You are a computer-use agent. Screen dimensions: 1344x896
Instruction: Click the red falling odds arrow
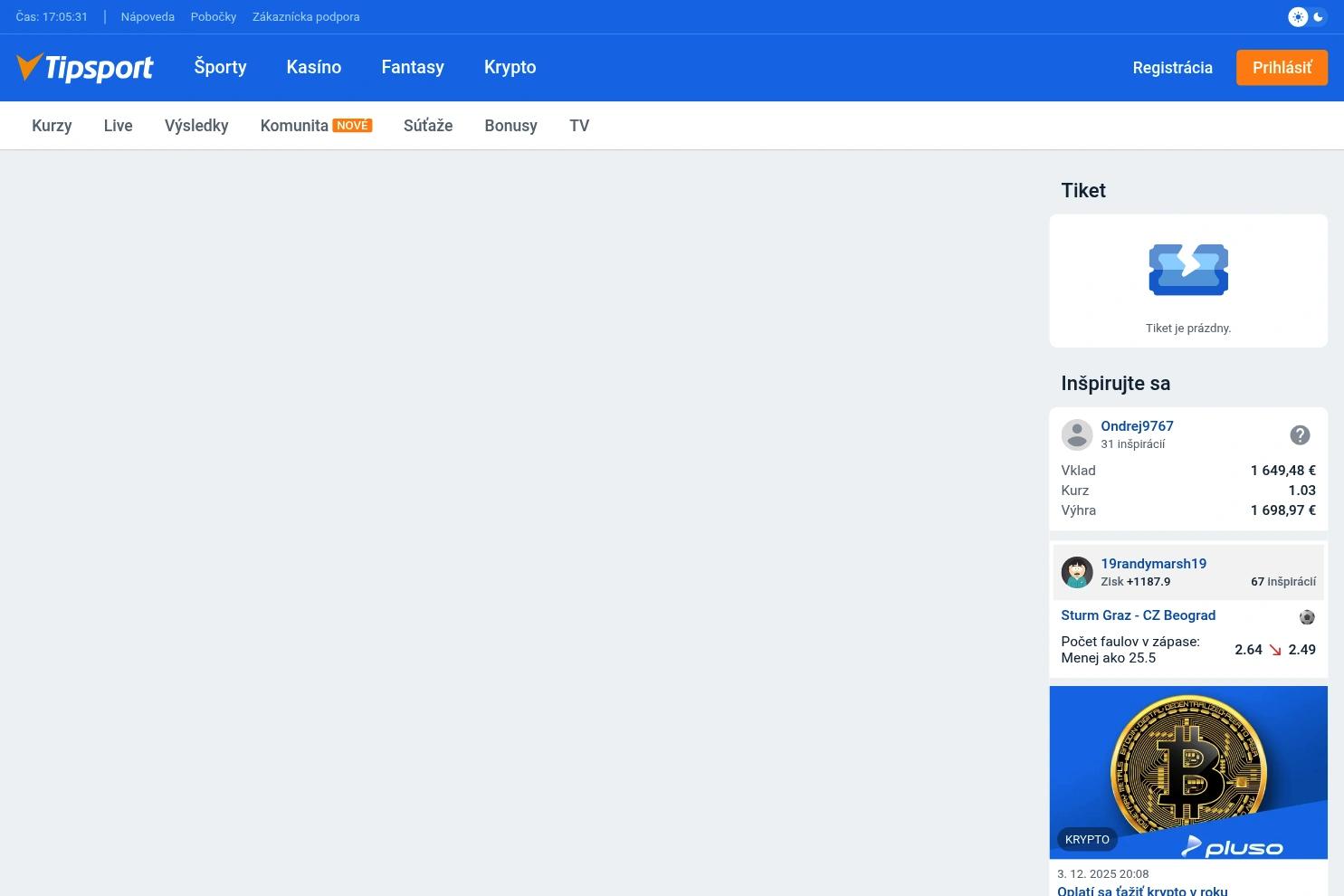pos(1275,650)
